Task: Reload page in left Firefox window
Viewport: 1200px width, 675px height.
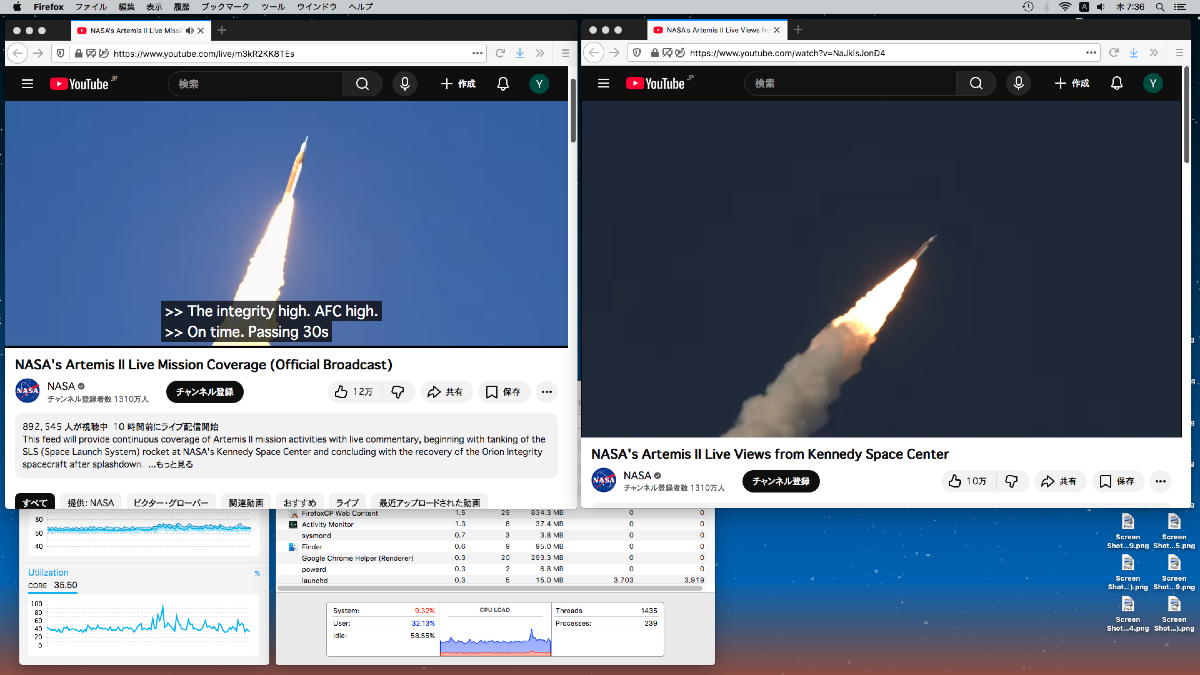Action: [500, 53]
